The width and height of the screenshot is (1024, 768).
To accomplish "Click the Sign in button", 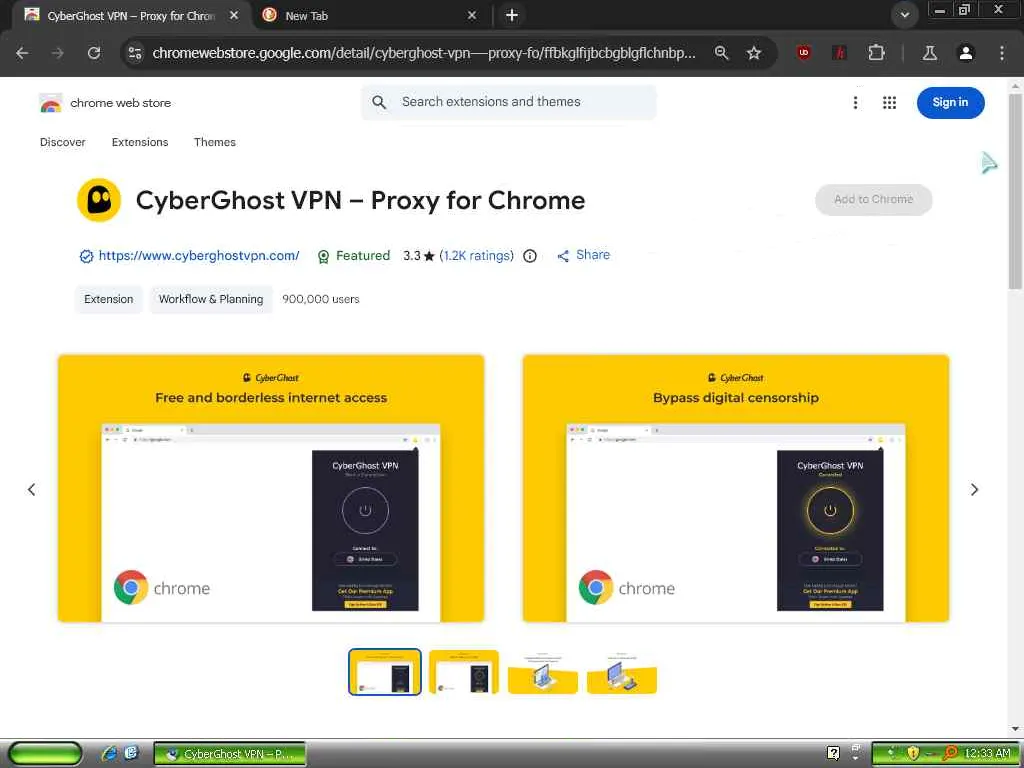I will [x=950, y=103].
